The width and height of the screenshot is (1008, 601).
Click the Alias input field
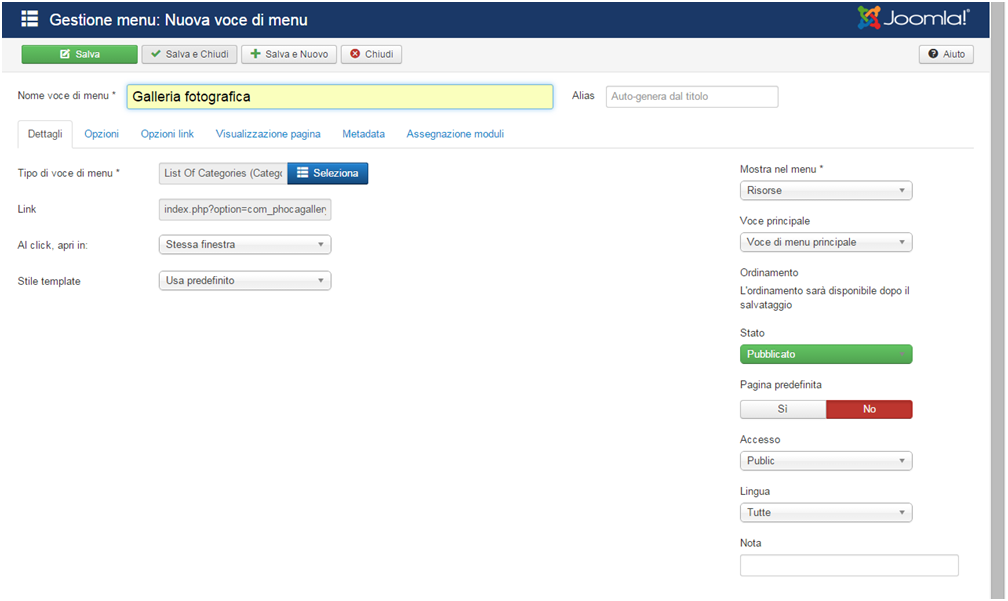pos(691,96)
